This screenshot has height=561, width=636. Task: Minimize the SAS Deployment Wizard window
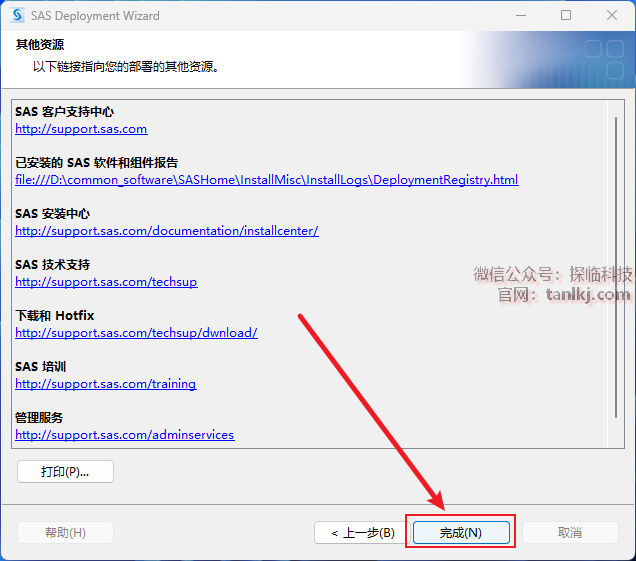coord(521,15)
